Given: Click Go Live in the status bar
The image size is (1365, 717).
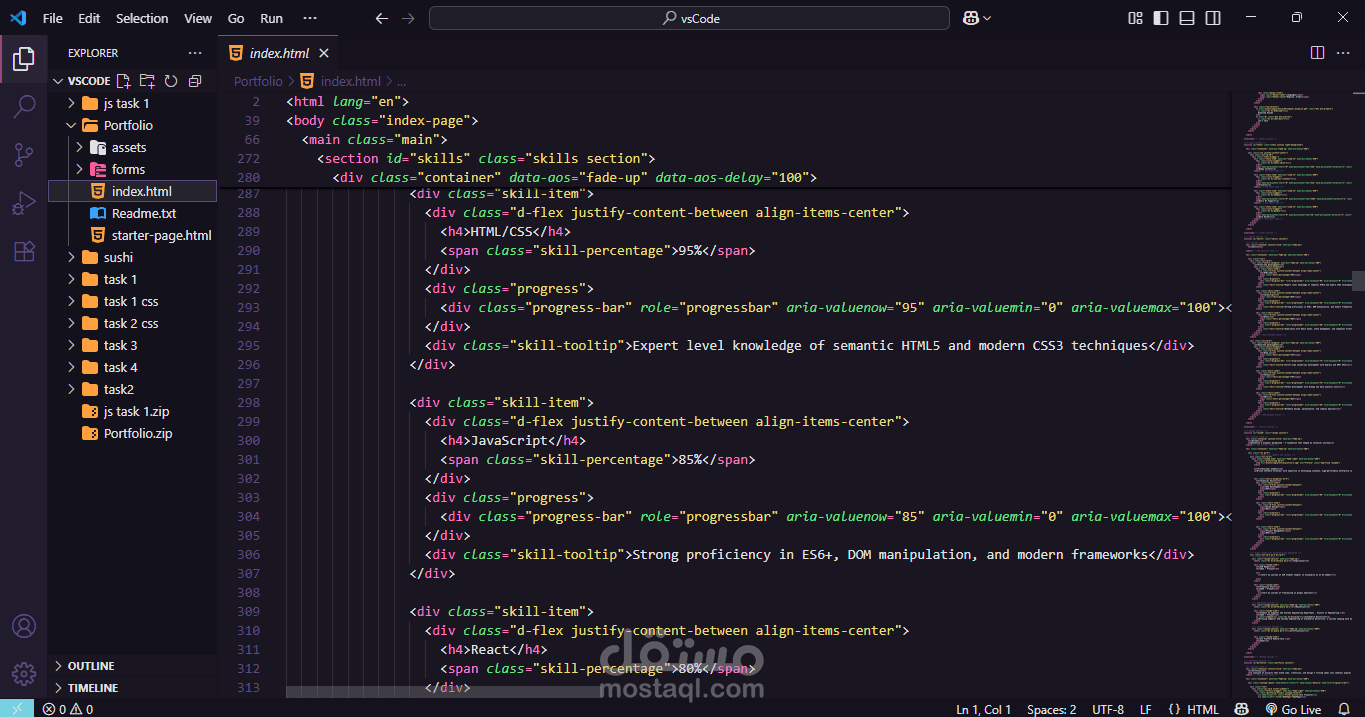Looking at the screenshot, I should pyautogui.click(x=1294, y=709).
